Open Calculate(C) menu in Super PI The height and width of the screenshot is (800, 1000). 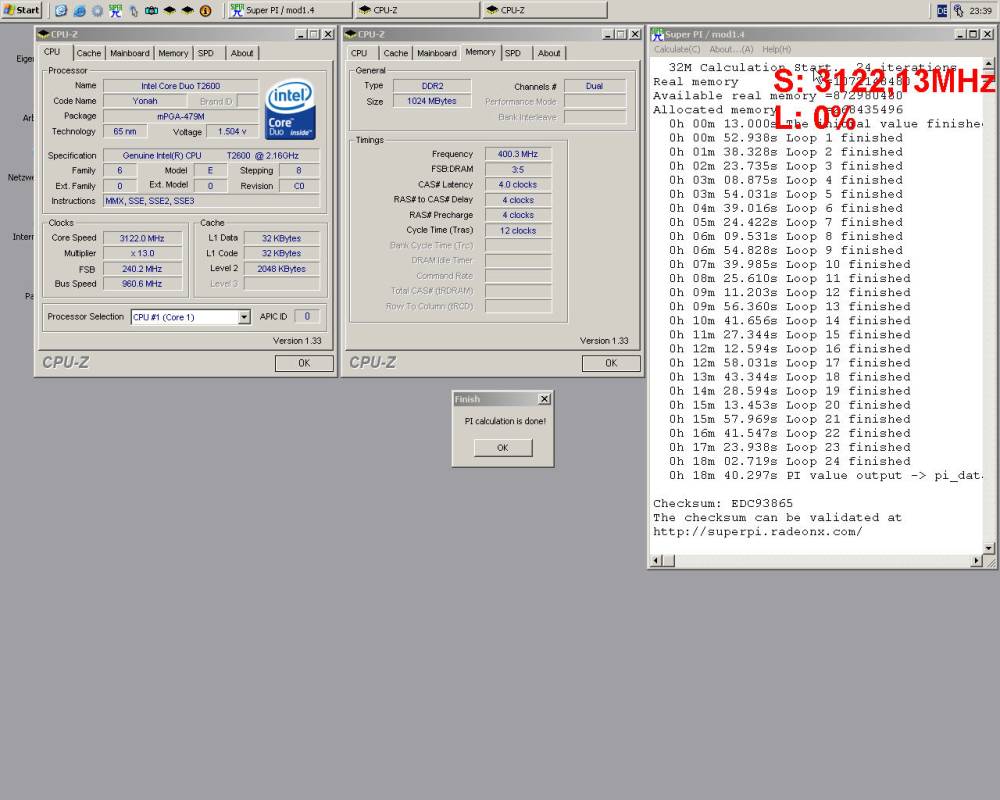pos(677,49)
